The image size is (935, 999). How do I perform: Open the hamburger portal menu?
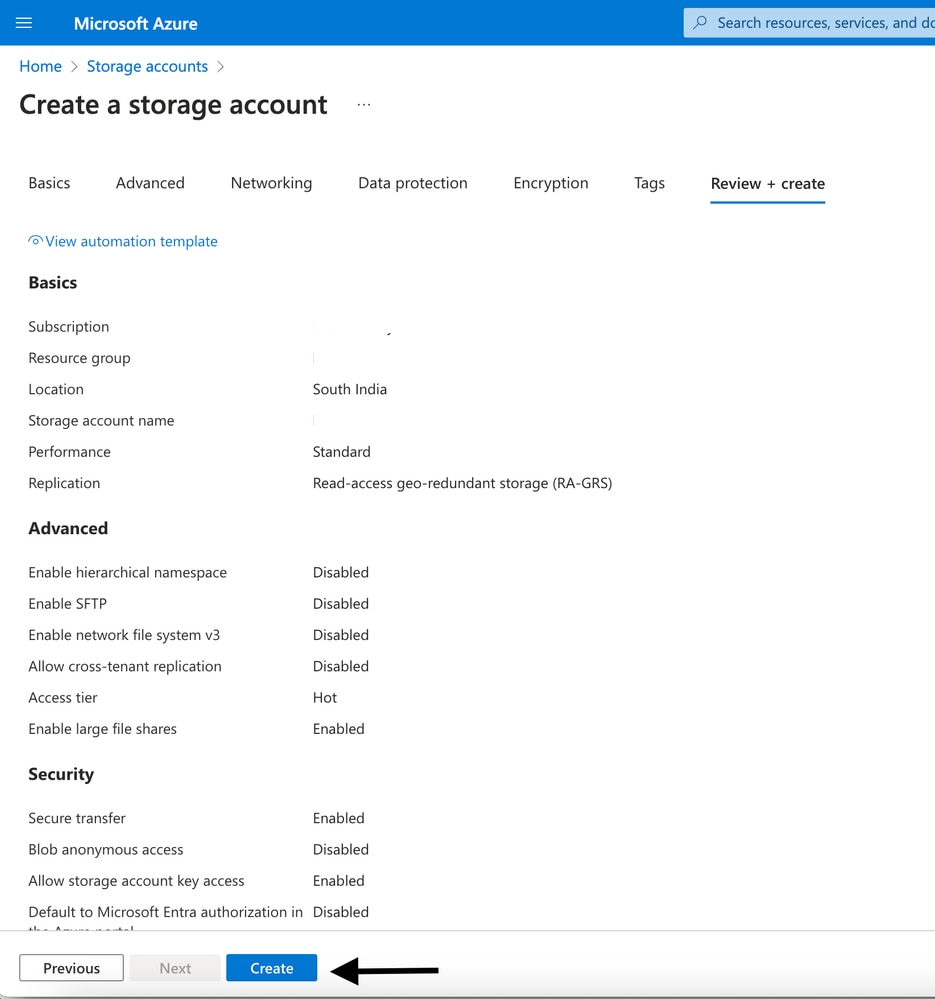24,23
